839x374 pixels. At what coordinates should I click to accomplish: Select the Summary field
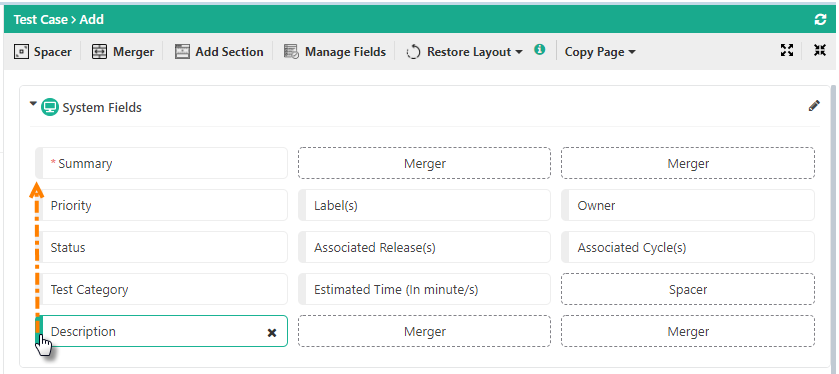click(x=162, y=163)
